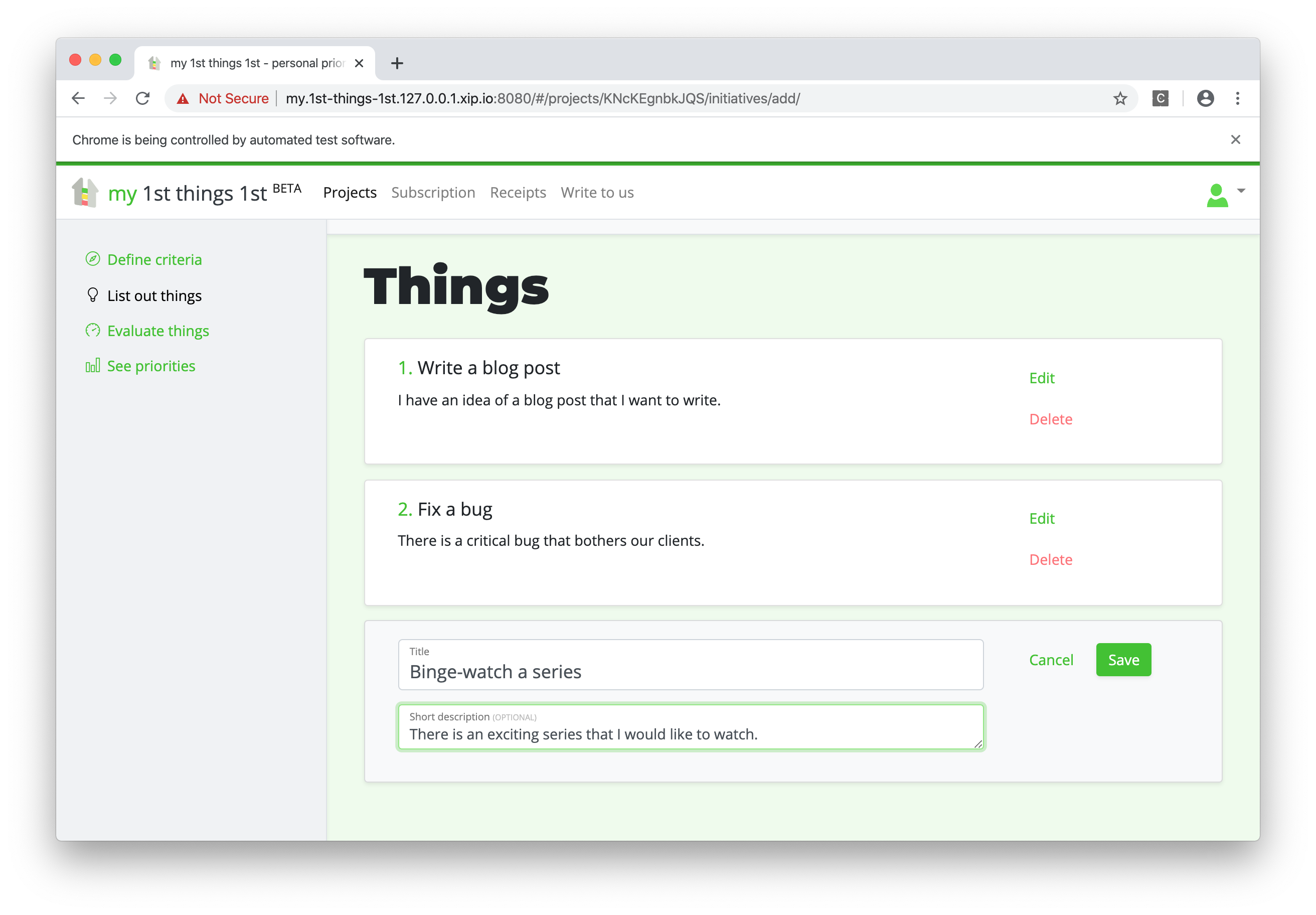The height and width of the screenshot is (915, 1316).
Task: Click the user profile icon top right
Action: pyautogui.click(x=1217, y=193)
